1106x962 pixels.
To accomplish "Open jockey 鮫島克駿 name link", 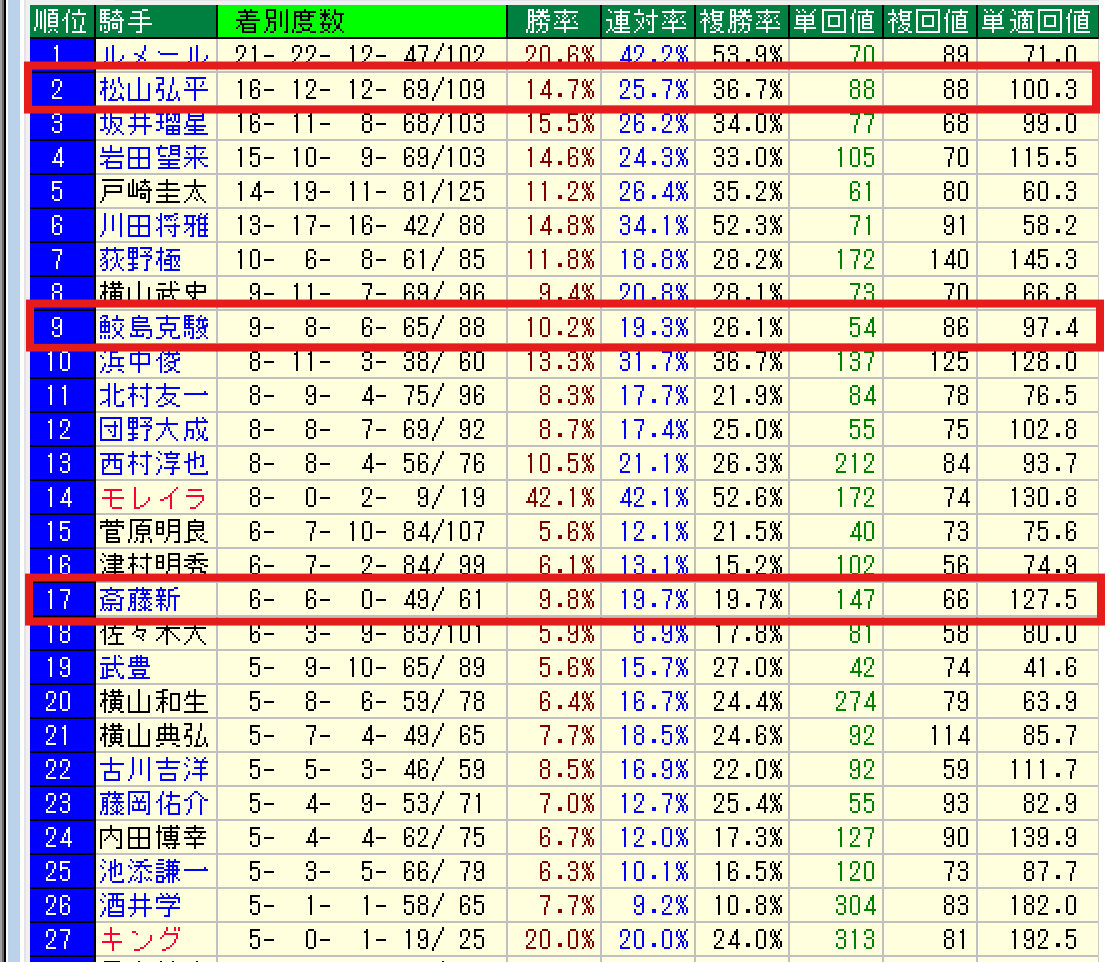I will (154, 327).
